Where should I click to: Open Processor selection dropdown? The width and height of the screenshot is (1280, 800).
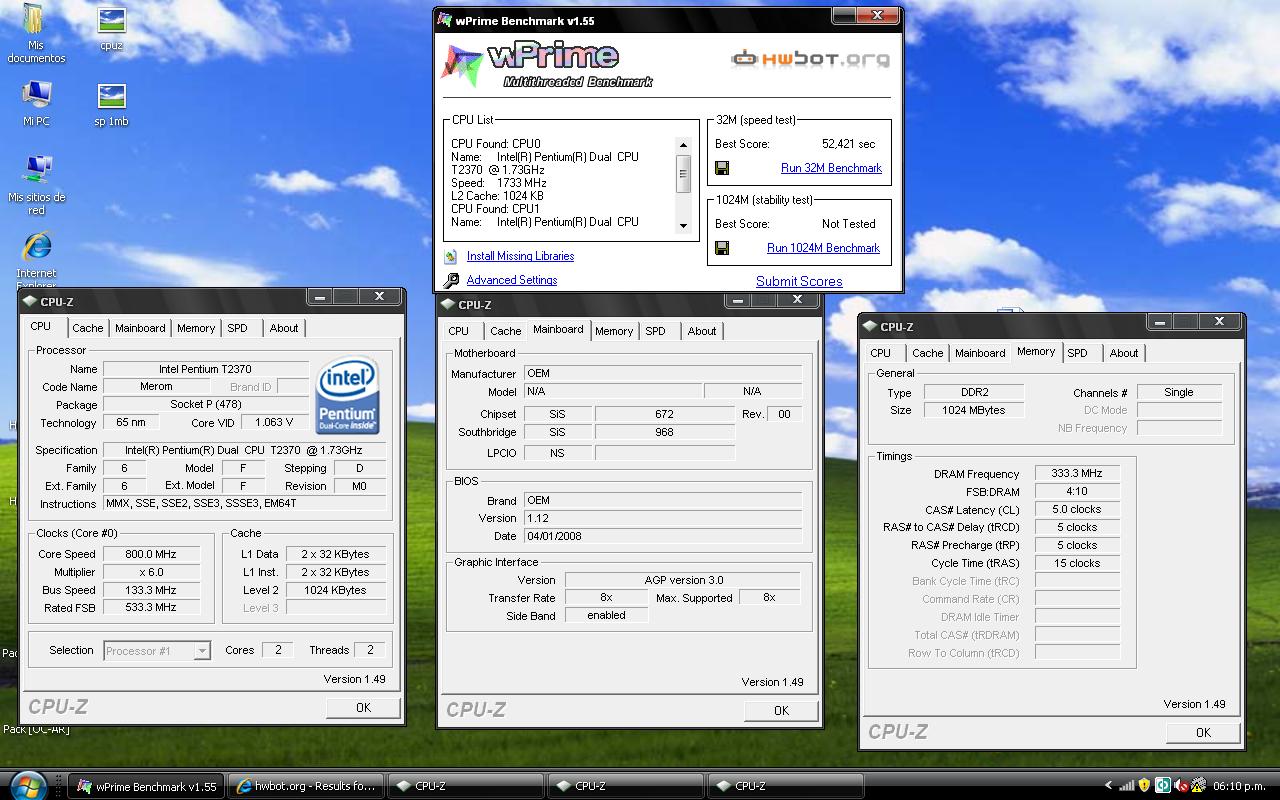click(157, 651)
